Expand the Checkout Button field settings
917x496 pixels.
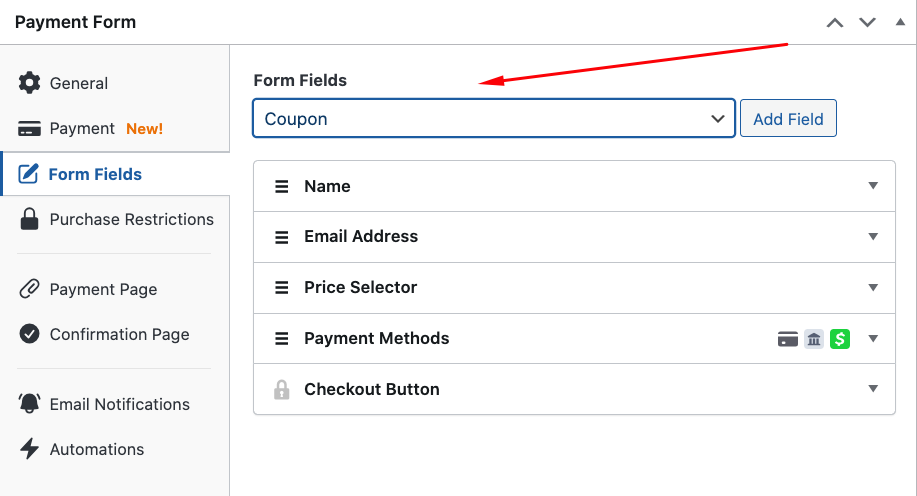(x=873, y=389)
